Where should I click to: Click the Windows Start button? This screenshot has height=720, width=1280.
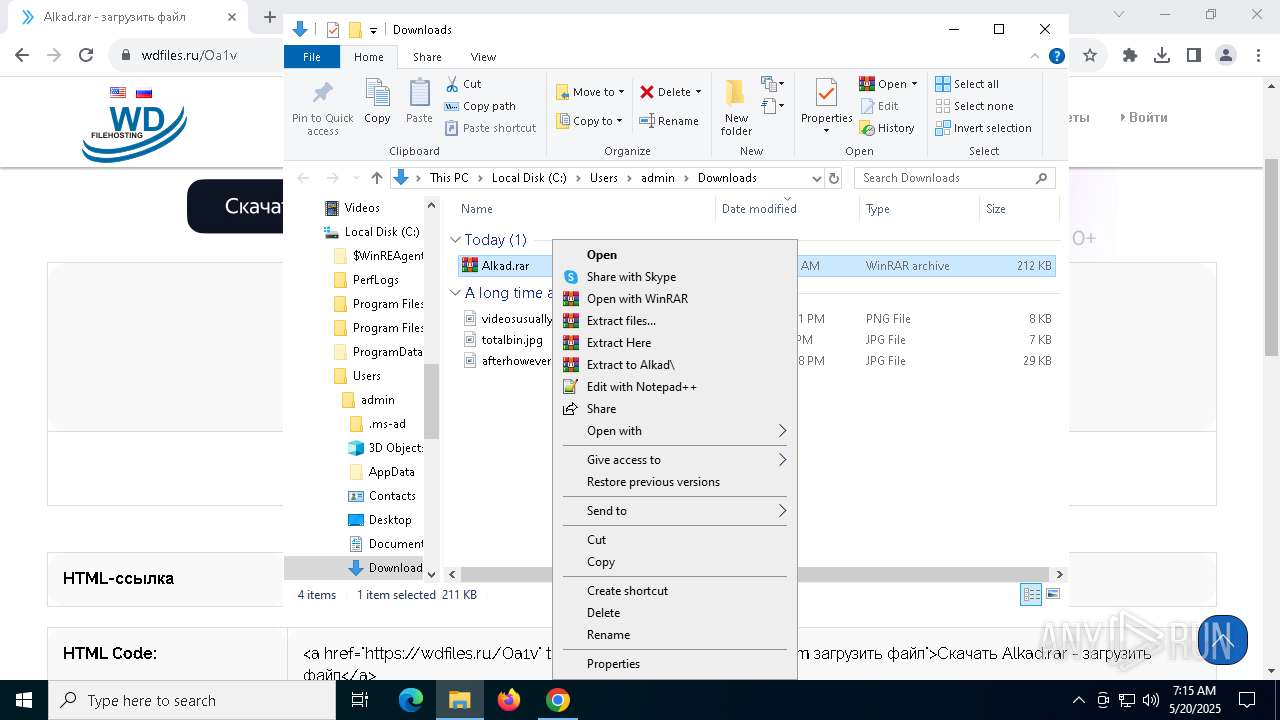pos(23,700)
